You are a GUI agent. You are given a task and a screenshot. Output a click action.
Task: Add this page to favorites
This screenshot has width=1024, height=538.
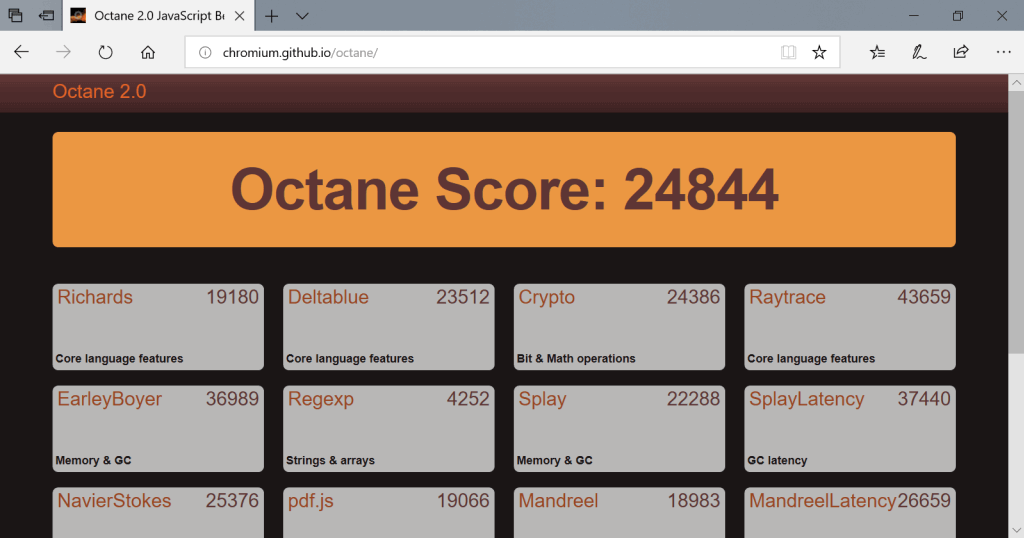[819, 52]
